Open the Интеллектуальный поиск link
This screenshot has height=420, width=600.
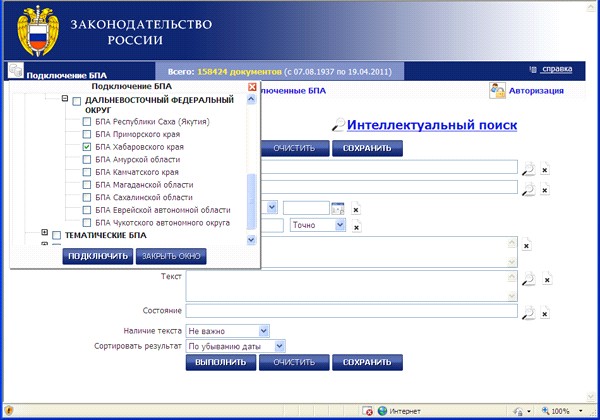pos(432,125)
